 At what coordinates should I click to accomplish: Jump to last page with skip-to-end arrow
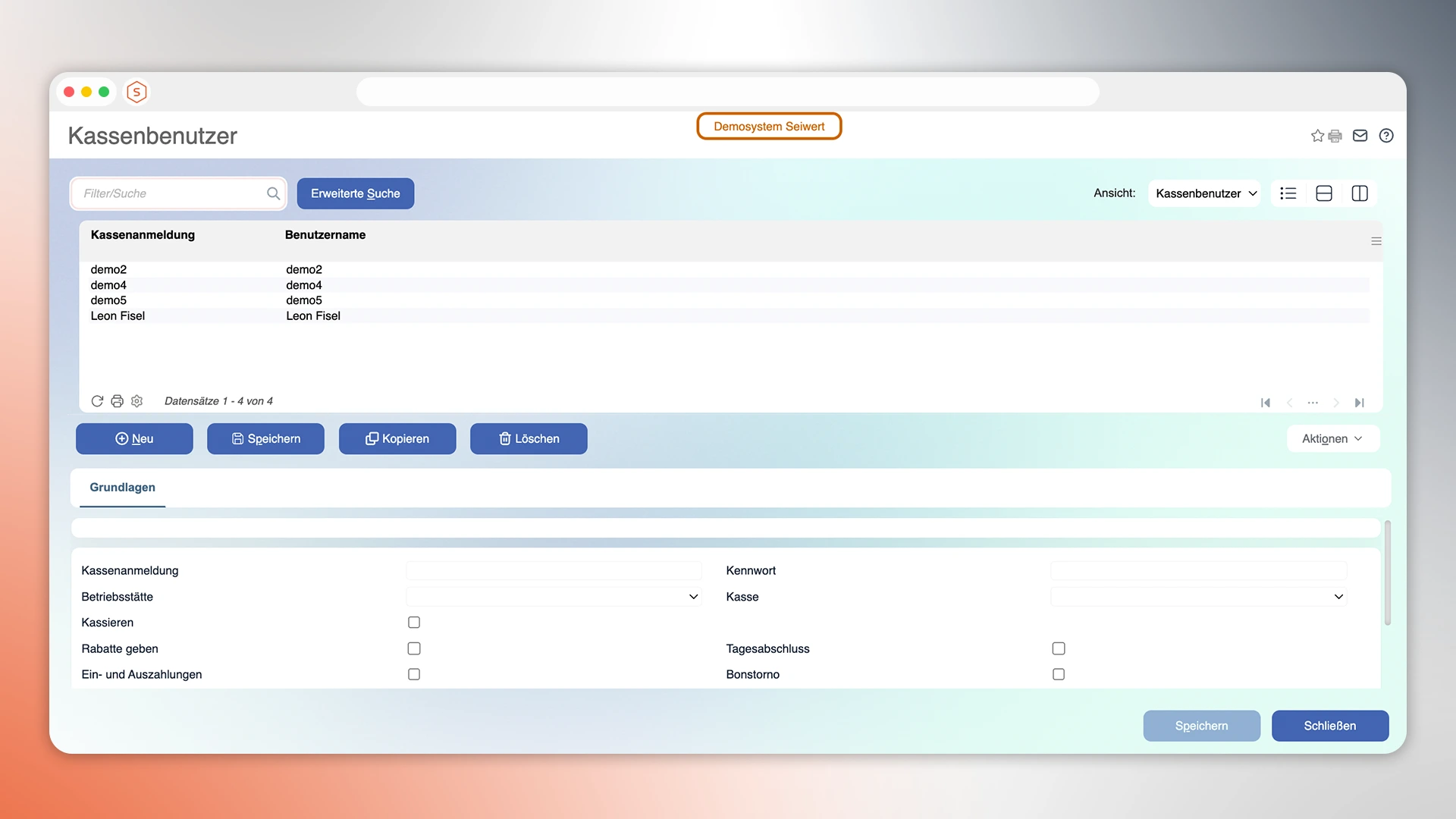point(1359,403)
